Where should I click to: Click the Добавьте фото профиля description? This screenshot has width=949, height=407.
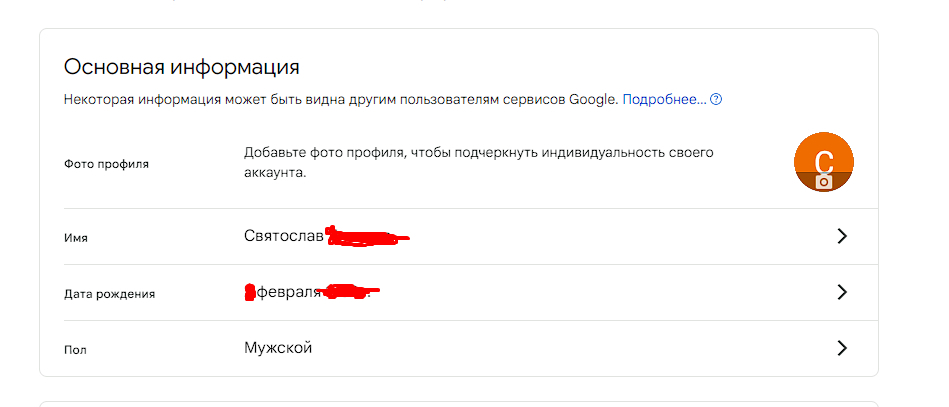479,162
